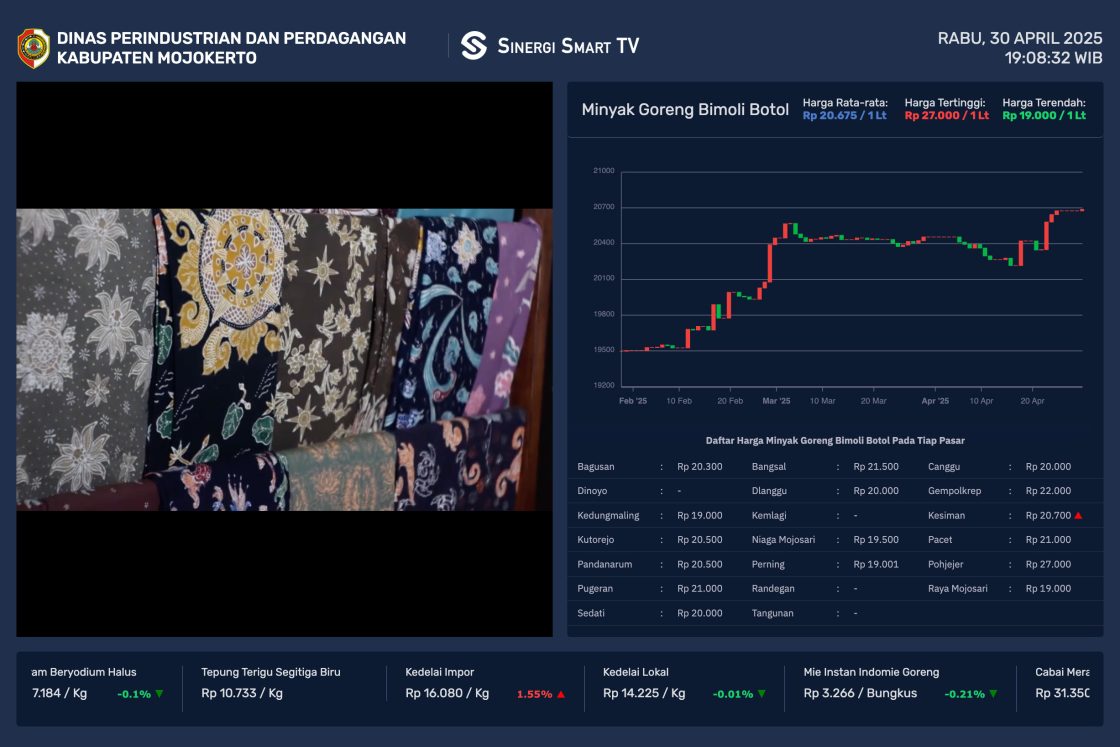The width and height of the screenshot is (1120, 747).
Task: Click the Sinergi S-shaped logo icon
Action: tap(474, 46)
